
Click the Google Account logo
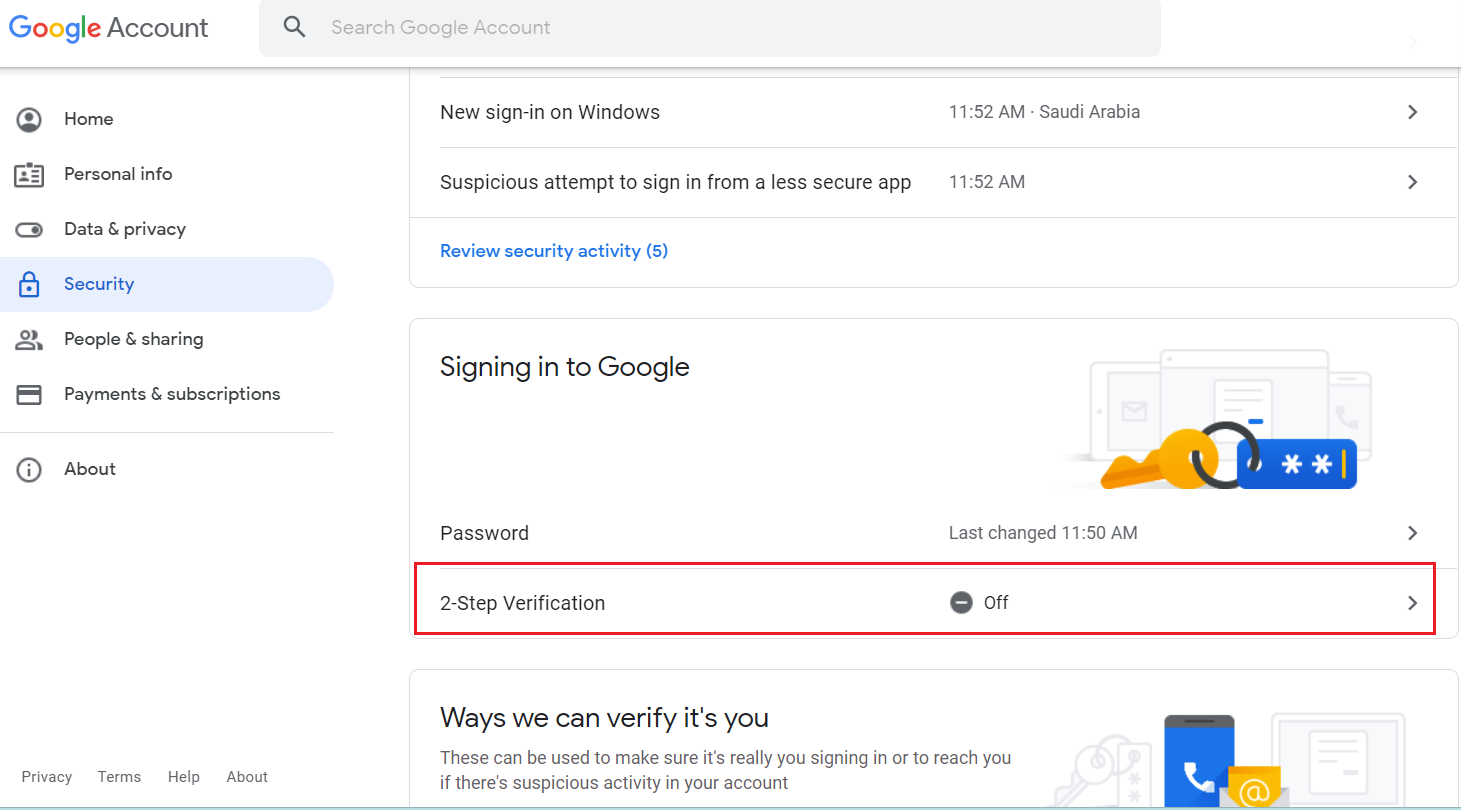point(108,27)
